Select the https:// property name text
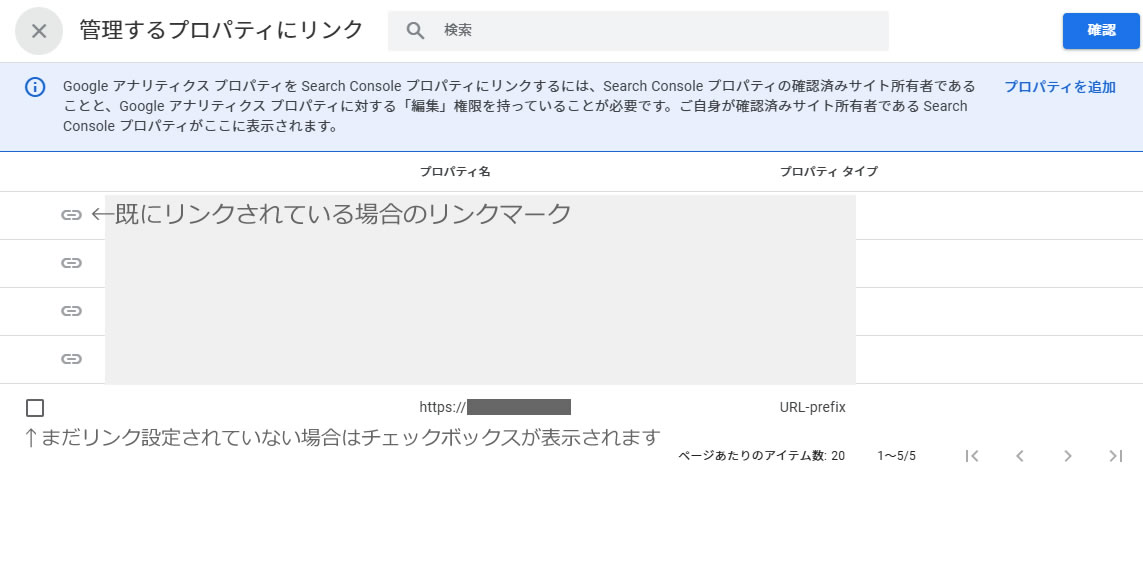The height and width of the screenshot is (574, 1143). click(495, 407)
